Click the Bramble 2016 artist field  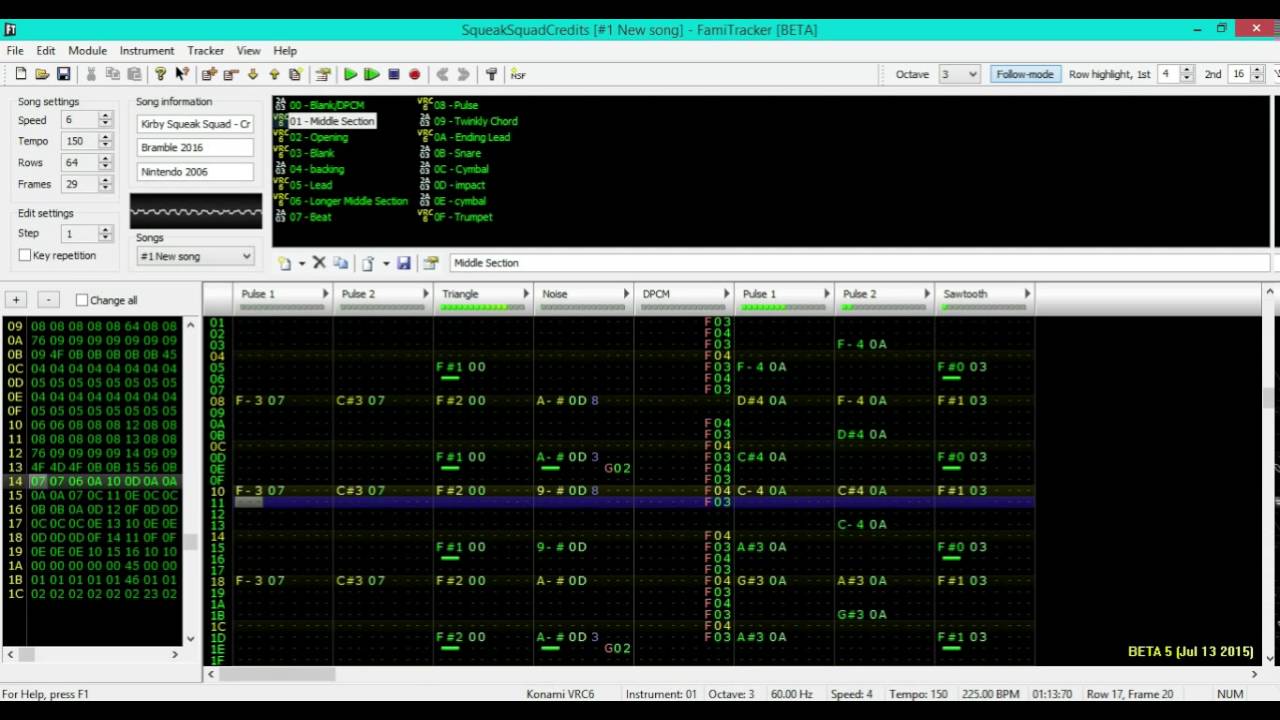[195, 148]
